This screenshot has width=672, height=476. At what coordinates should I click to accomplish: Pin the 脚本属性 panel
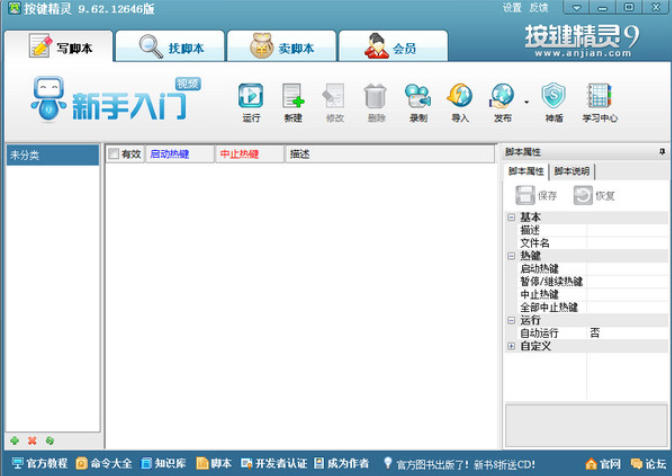pos(662,152)
